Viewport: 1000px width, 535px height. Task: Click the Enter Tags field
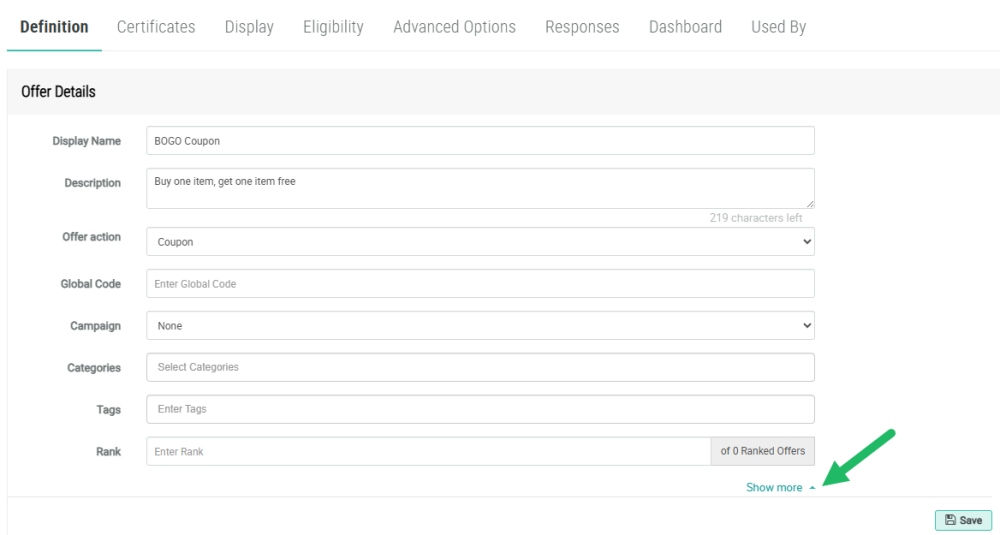[x=480, y=409]
